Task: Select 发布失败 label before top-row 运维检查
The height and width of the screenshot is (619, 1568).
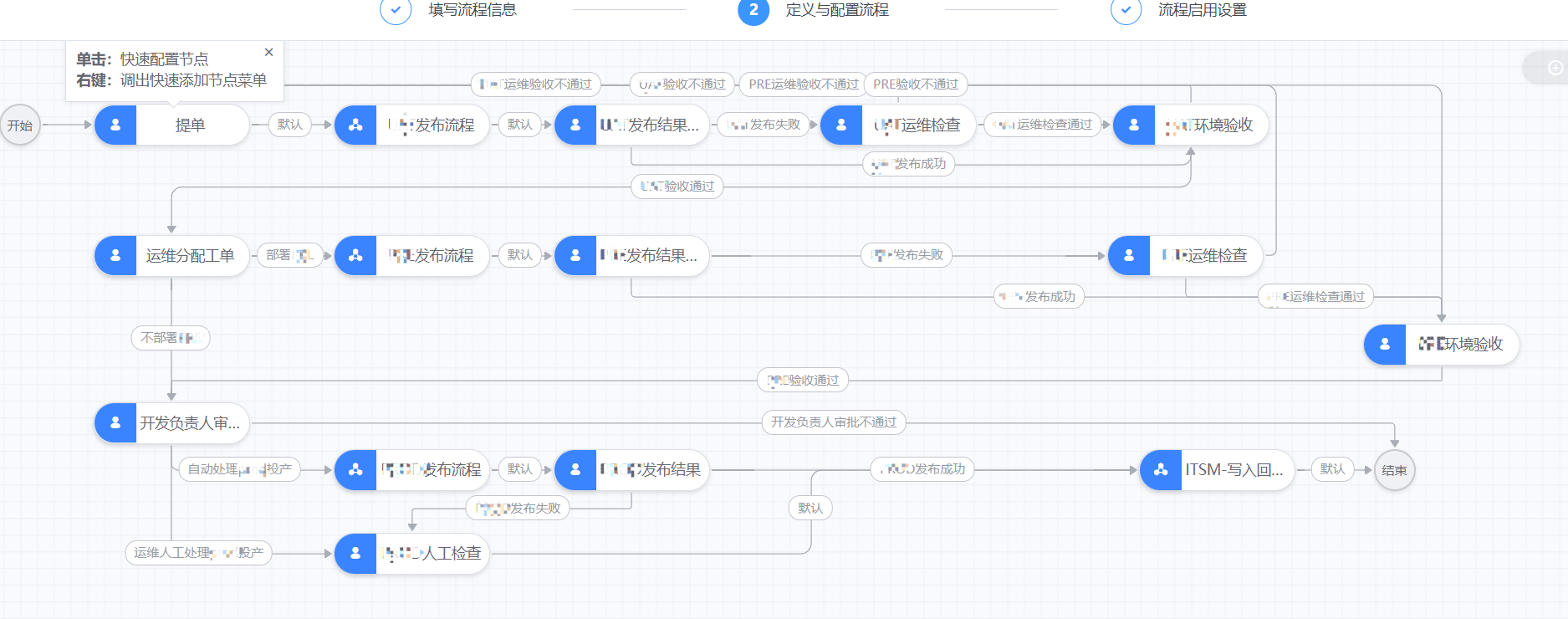Action: pyautogui.click(x=764, y=125)
